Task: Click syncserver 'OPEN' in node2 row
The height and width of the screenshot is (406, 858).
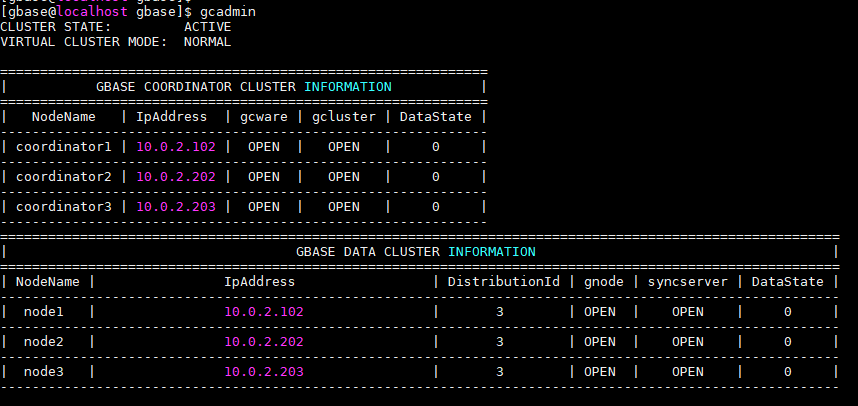Action: coord(688,341)
